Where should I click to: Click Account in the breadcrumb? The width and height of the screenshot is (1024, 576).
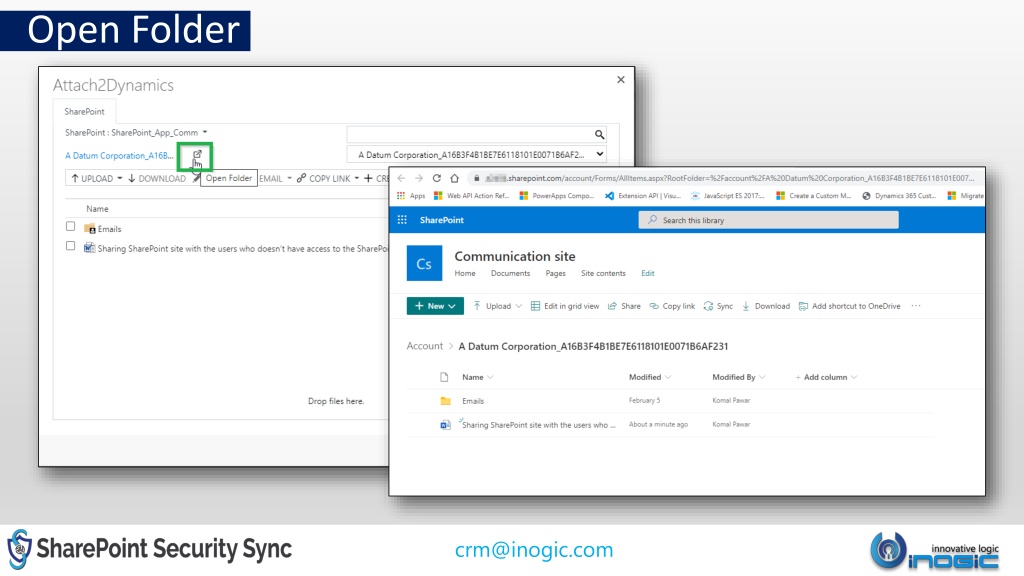click(x=424, y=346)
